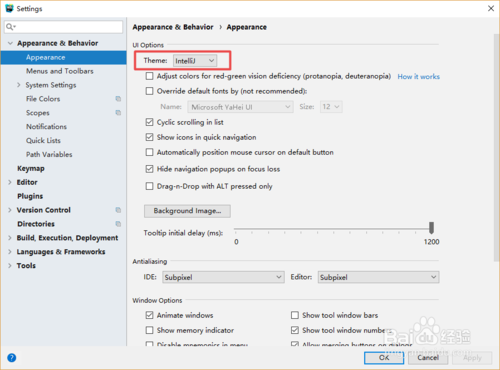Open the Theme dropdown
The image size is (500, 370).
195,61
